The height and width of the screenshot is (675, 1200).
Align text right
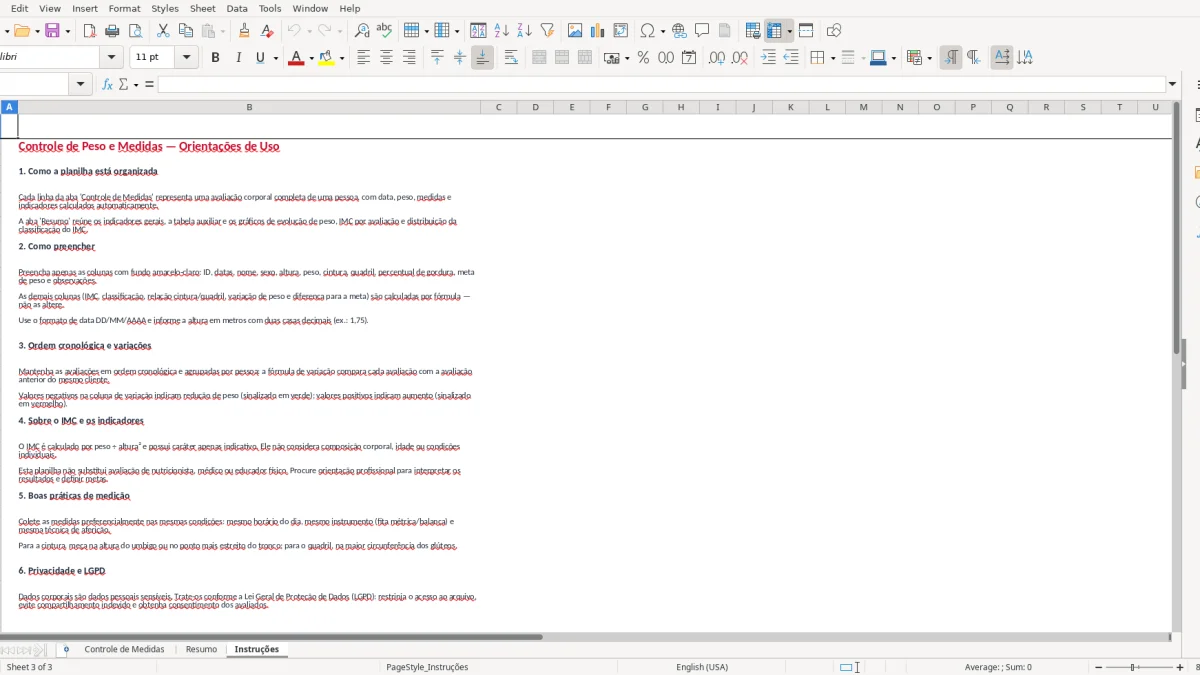pos(409,58)
